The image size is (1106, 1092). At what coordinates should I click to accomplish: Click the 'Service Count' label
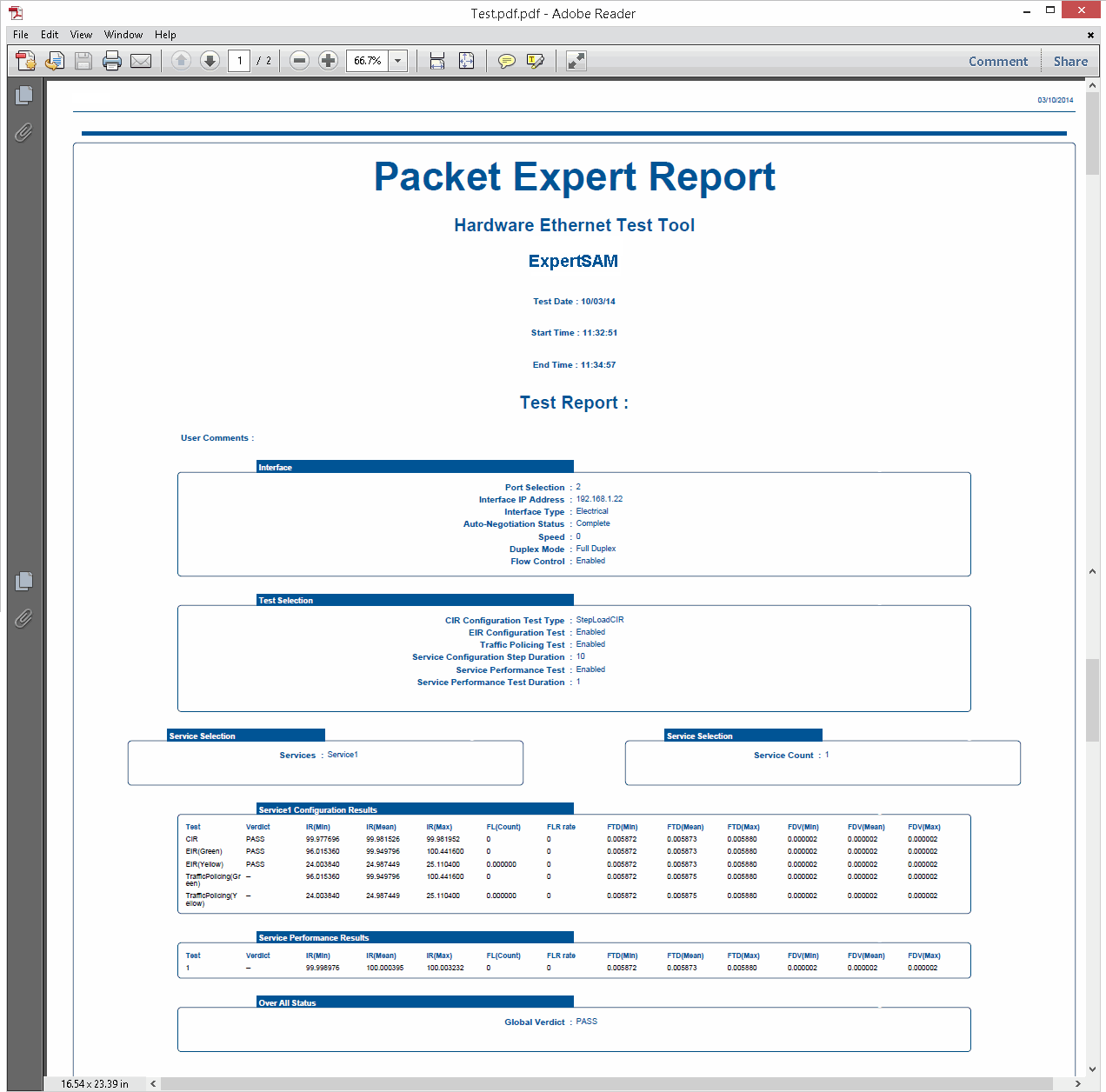(x=783, y=756)
